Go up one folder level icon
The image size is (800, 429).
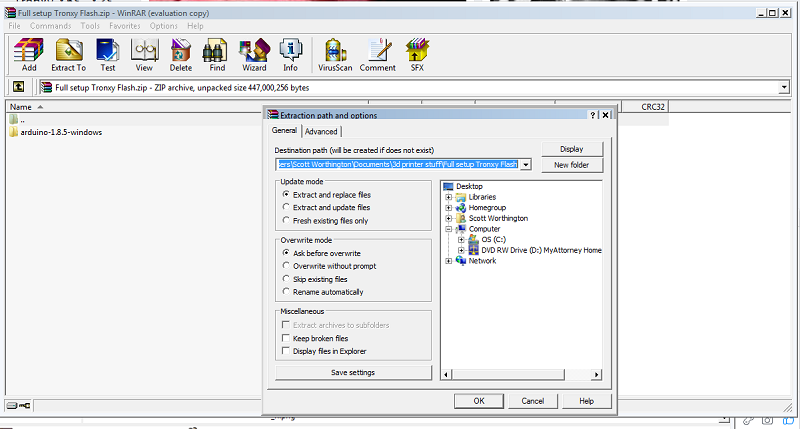[x=18, y=87]
